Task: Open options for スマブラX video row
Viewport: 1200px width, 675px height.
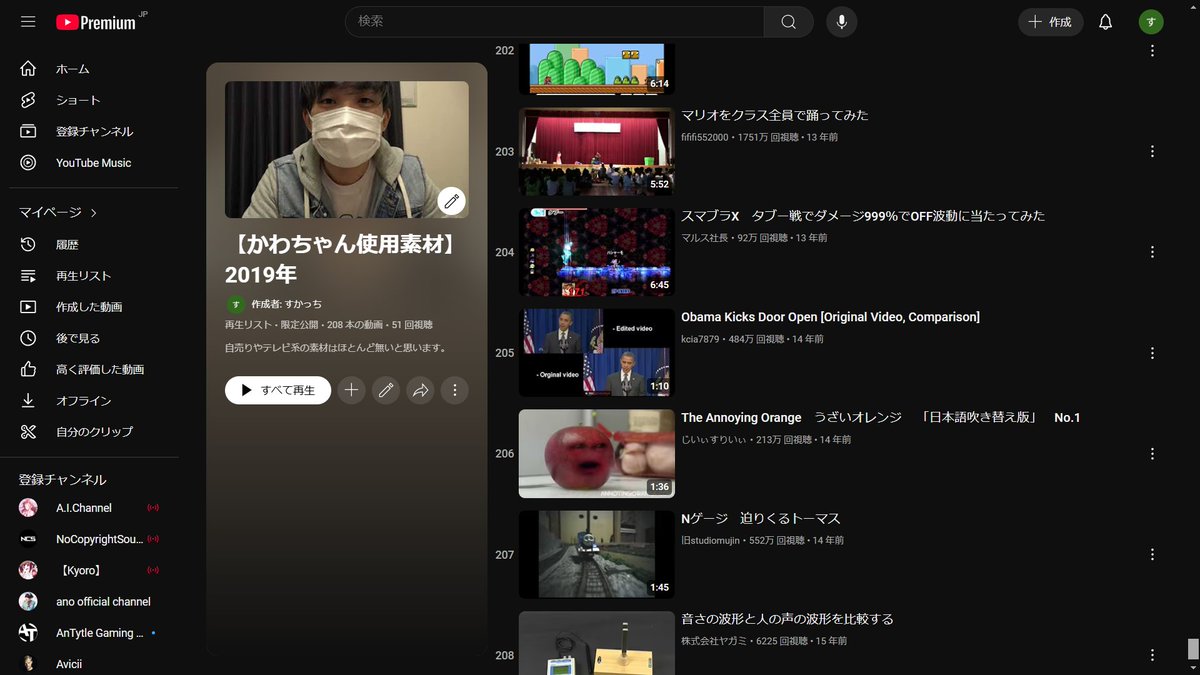Action: point(1152,252)
